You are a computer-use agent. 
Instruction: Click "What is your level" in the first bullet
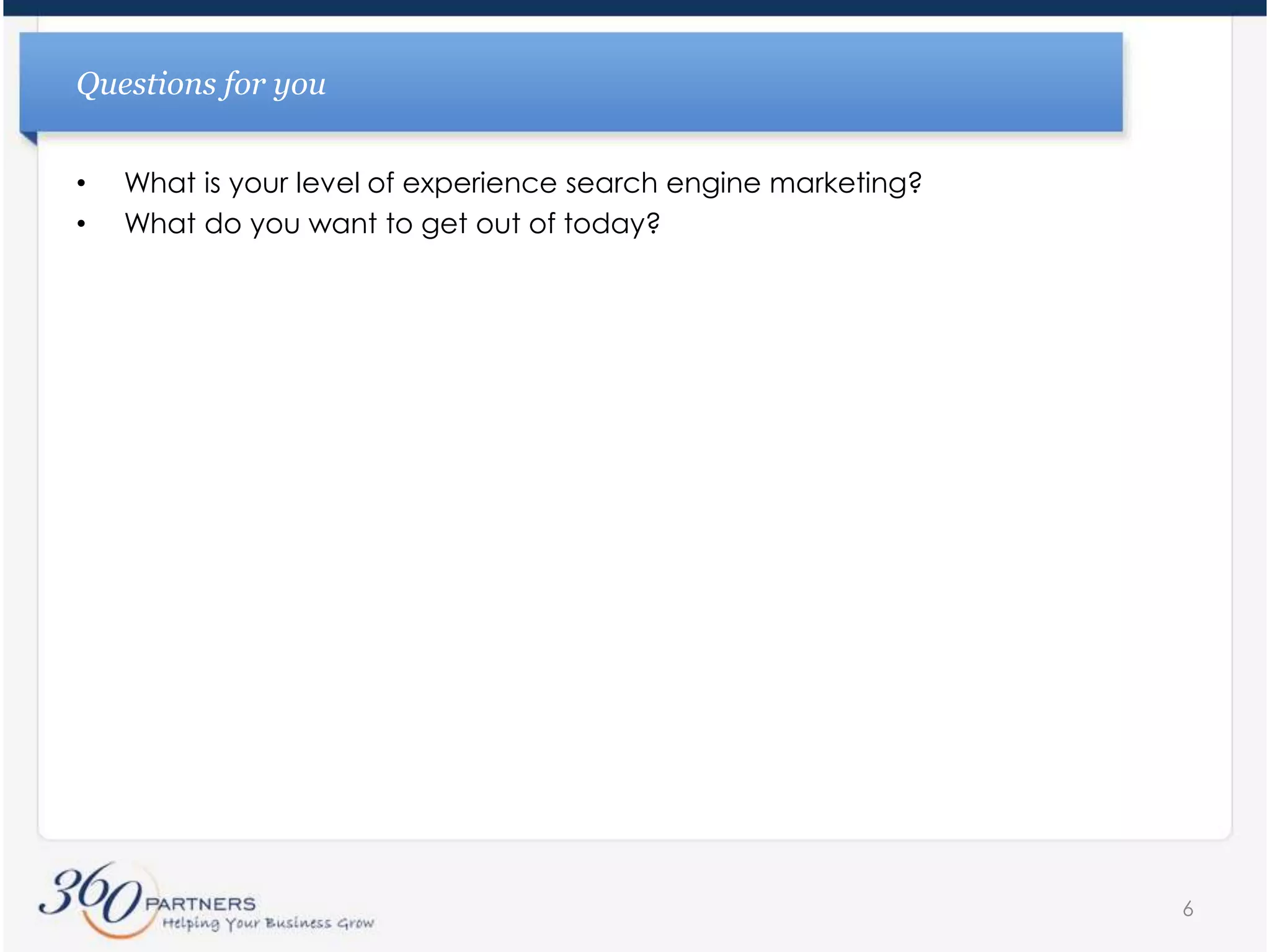tap(242, 183)
